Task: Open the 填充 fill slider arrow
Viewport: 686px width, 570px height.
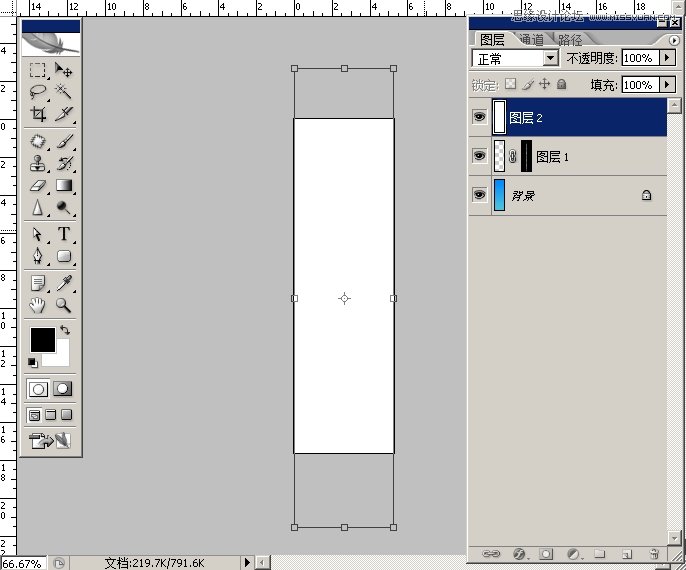Action: [667, 84]
